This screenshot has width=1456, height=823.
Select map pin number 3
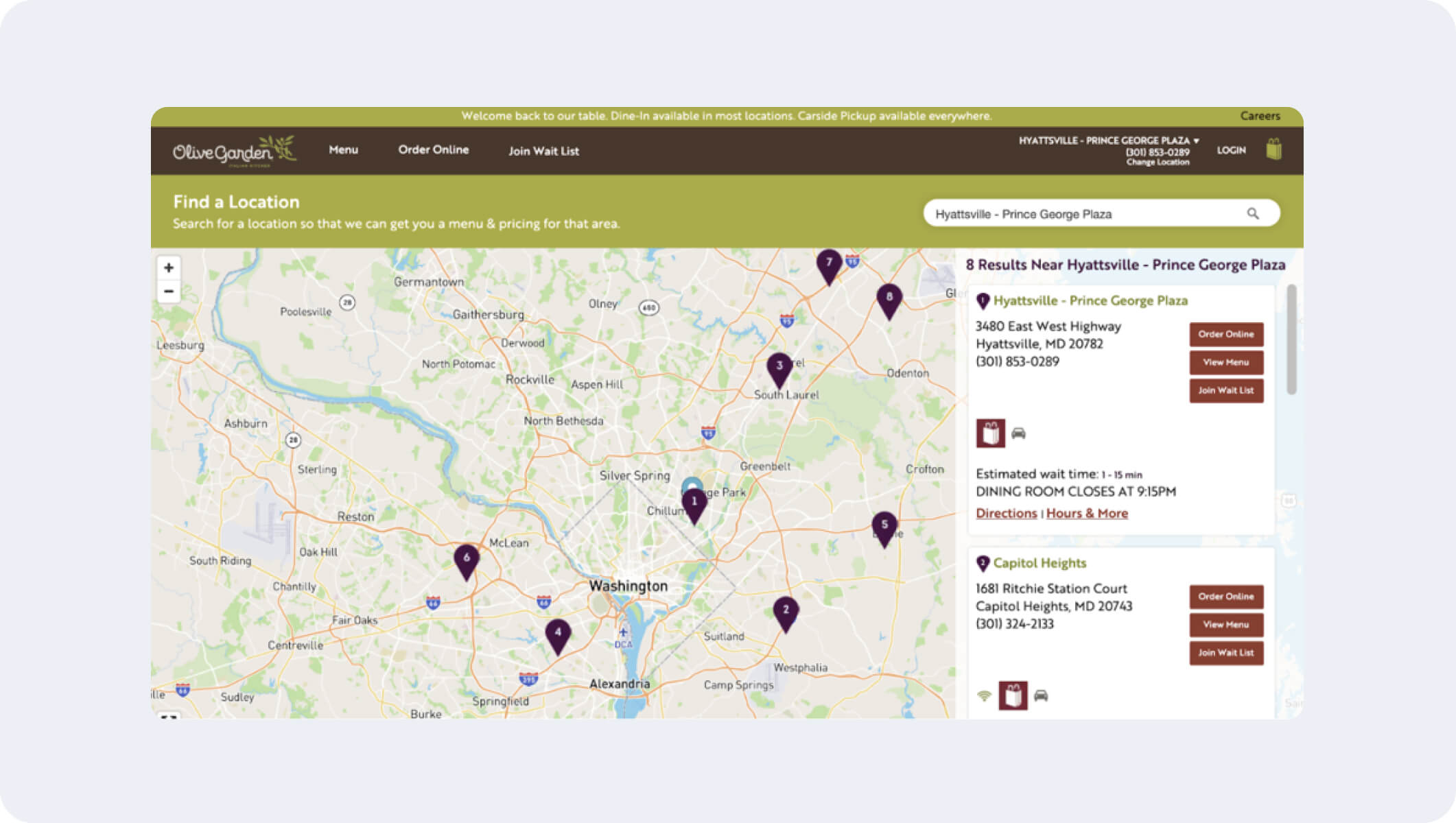779,368
